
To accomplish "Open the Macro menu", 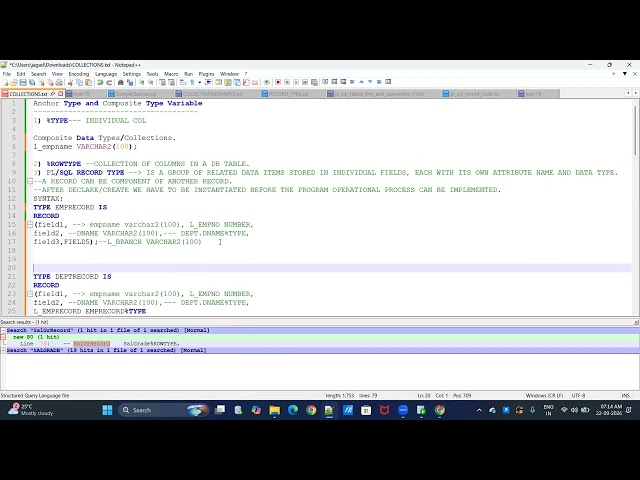I will point(171,74).
